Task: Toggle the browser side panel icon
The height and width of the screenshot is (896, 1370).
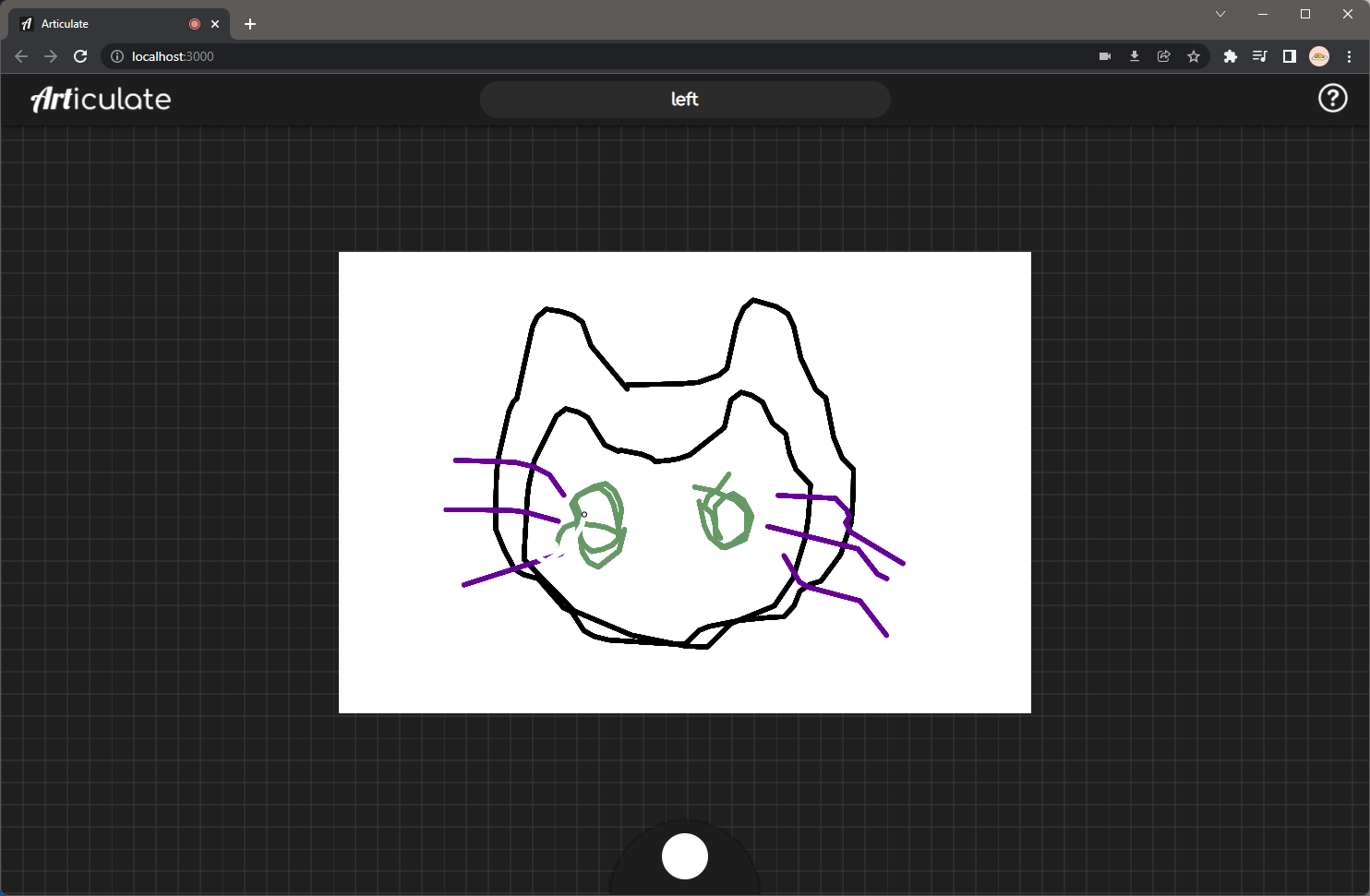Action: pyautogui.click(x=1290, y=56)
